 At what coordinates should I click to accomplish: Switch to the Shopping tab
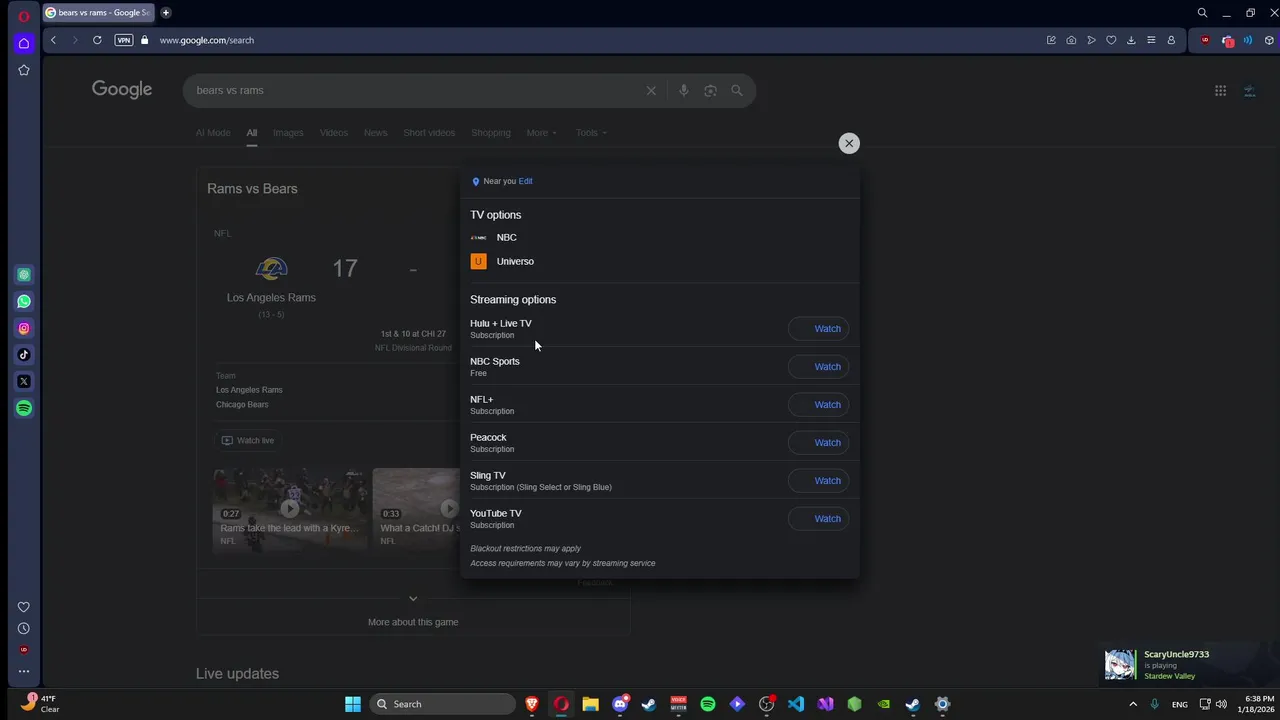click(x=491, y=133)
